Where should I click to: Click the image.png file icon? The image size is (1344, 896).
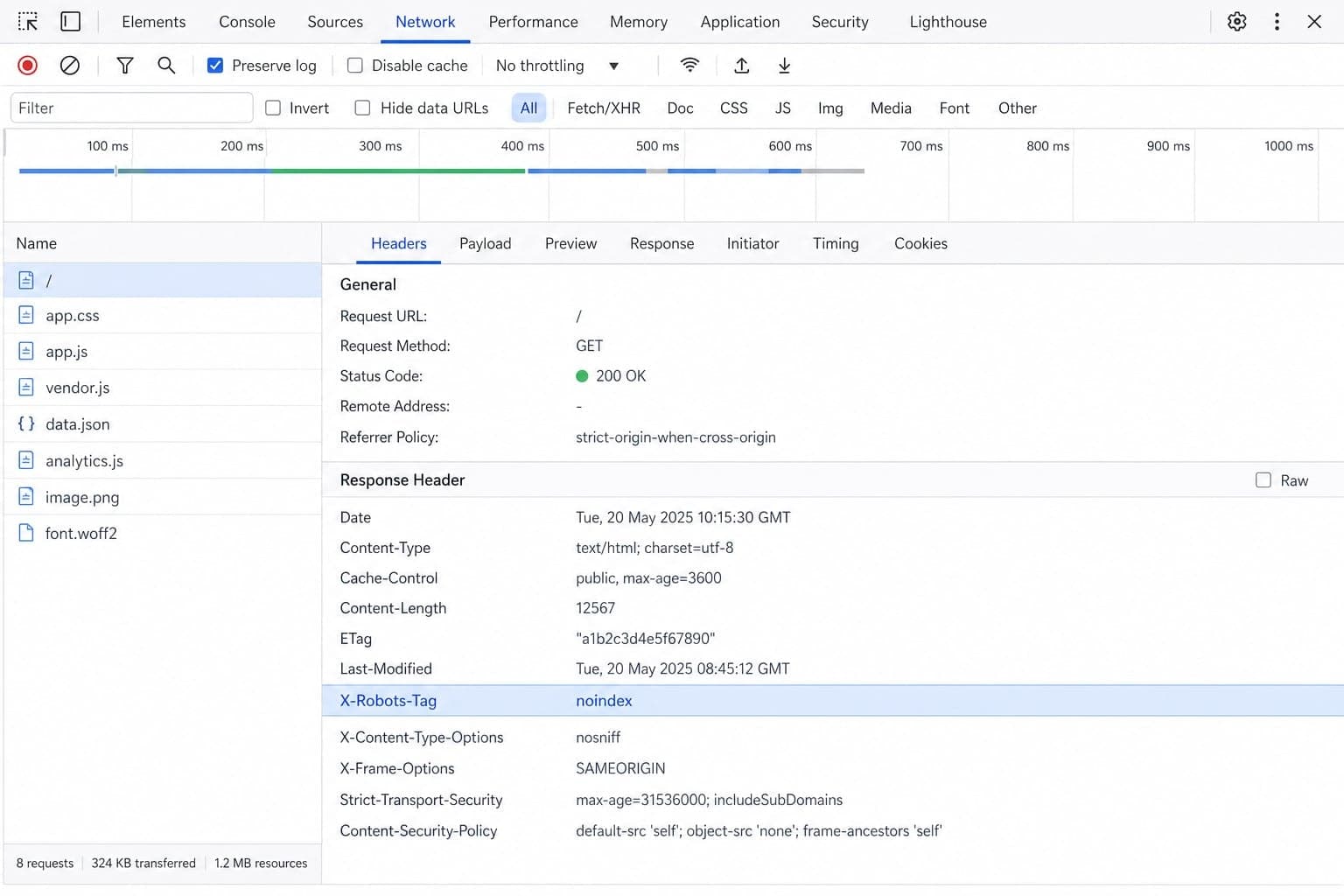pos(26,497)
